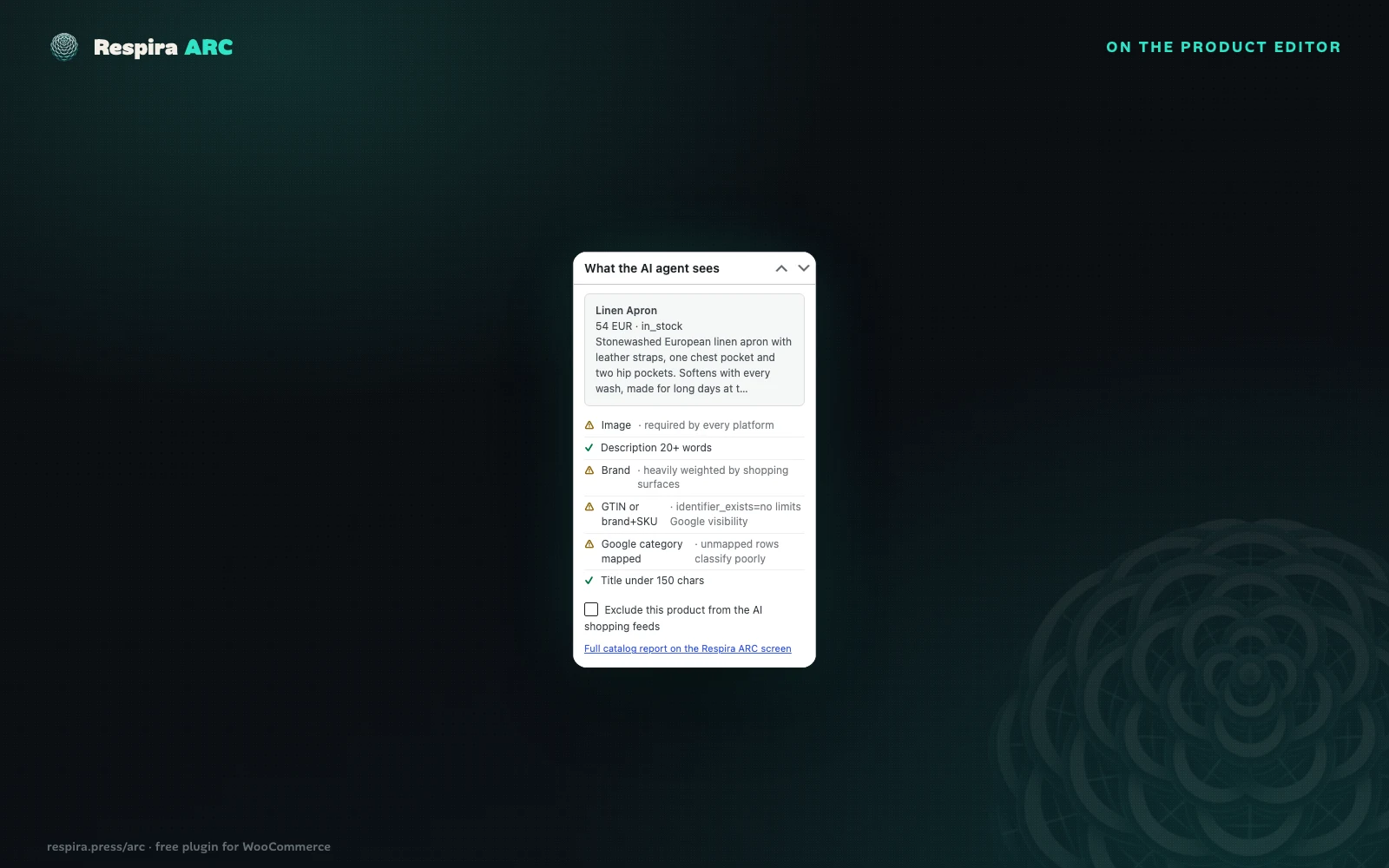Click the respira.press/arc footer text

pos(188,846)
